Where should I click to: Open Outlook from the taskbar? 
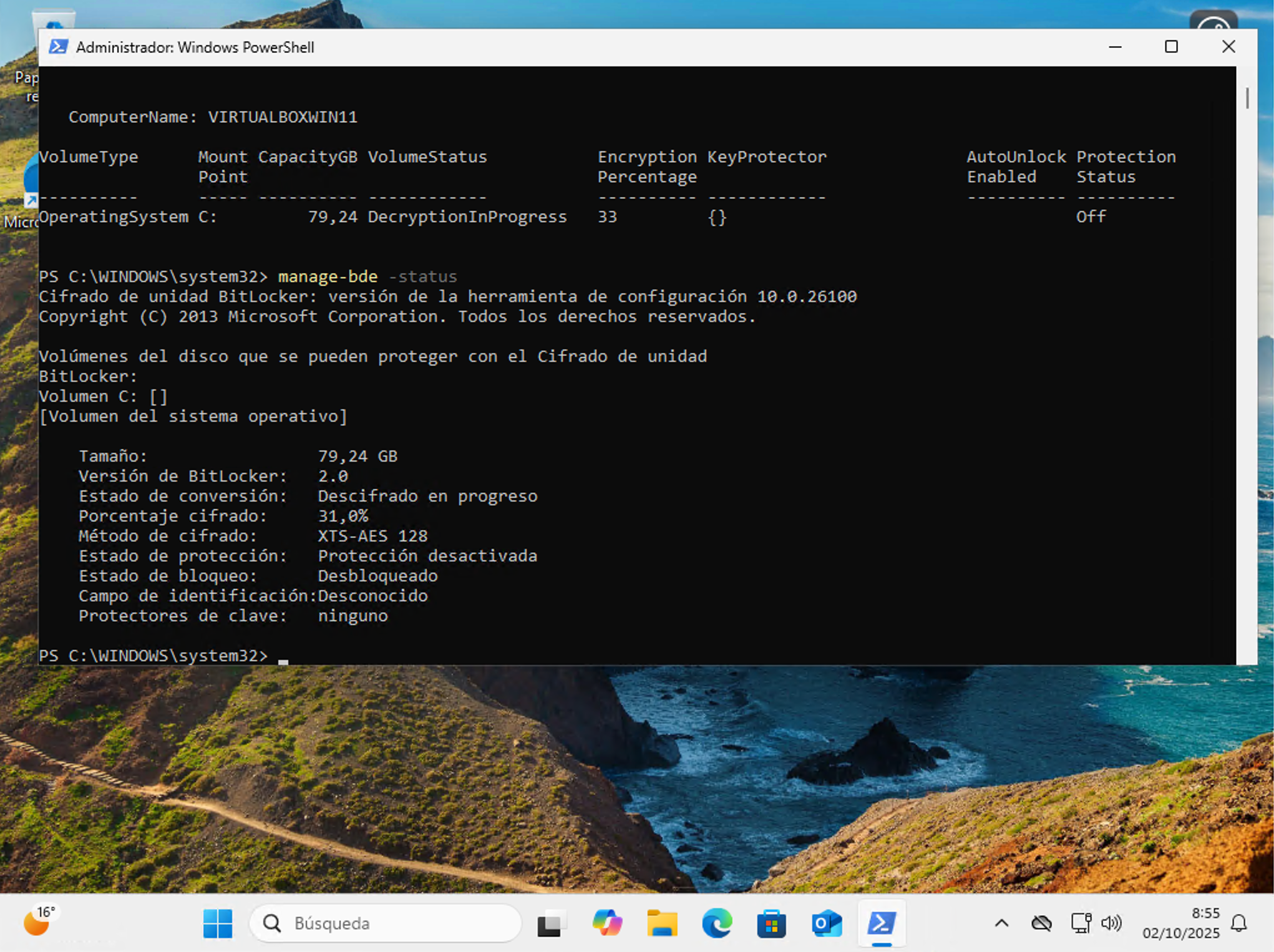(x=827, y=923)
